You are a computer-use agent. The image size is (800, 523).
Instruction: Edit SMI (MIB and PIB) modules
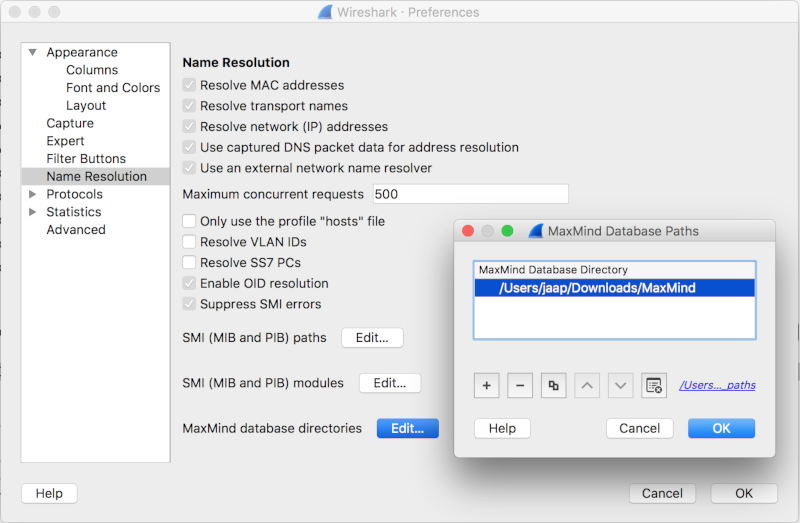(390, 383)
